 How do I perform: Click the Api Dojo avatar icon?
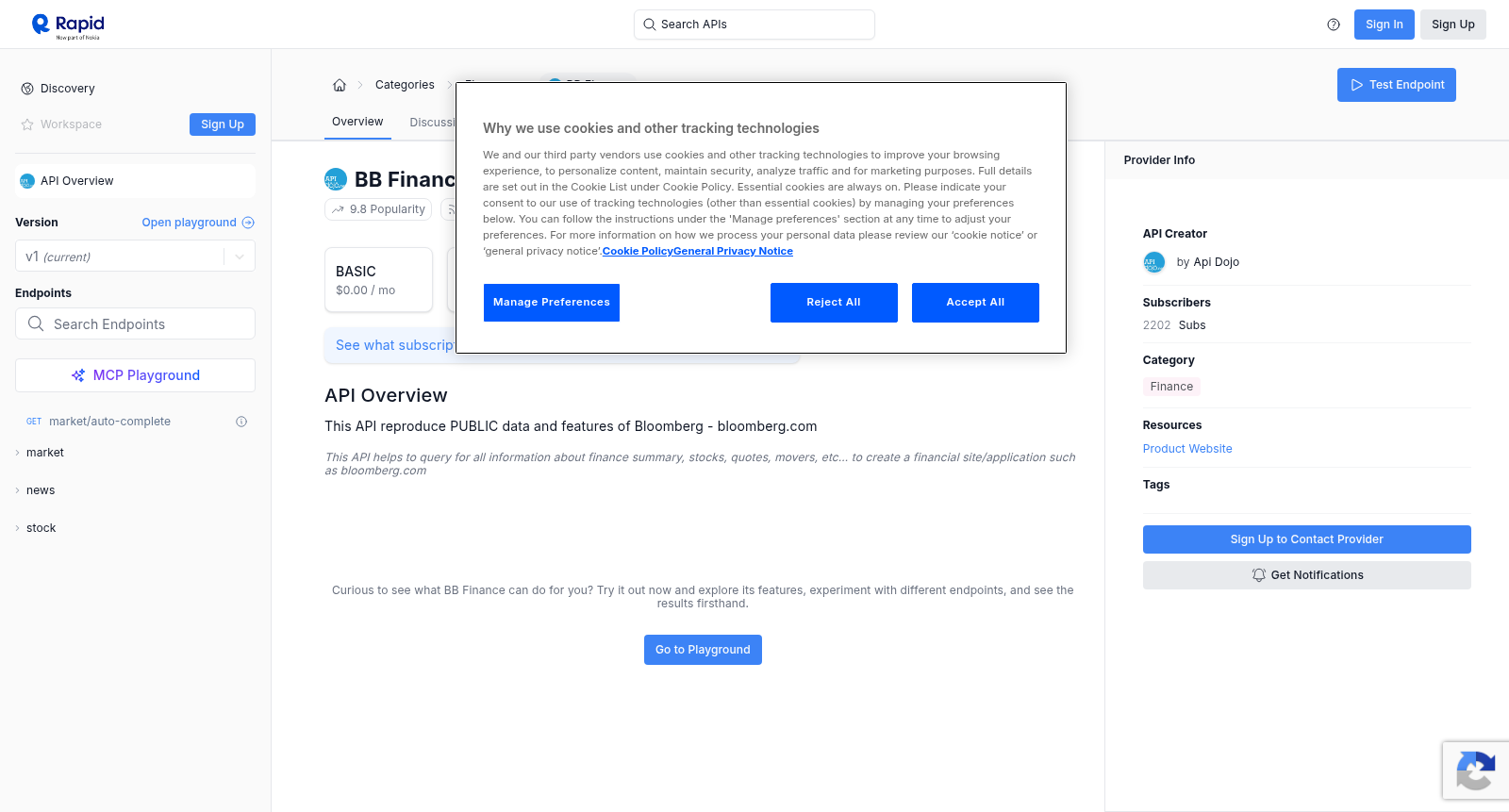(x=1154, y=262)
